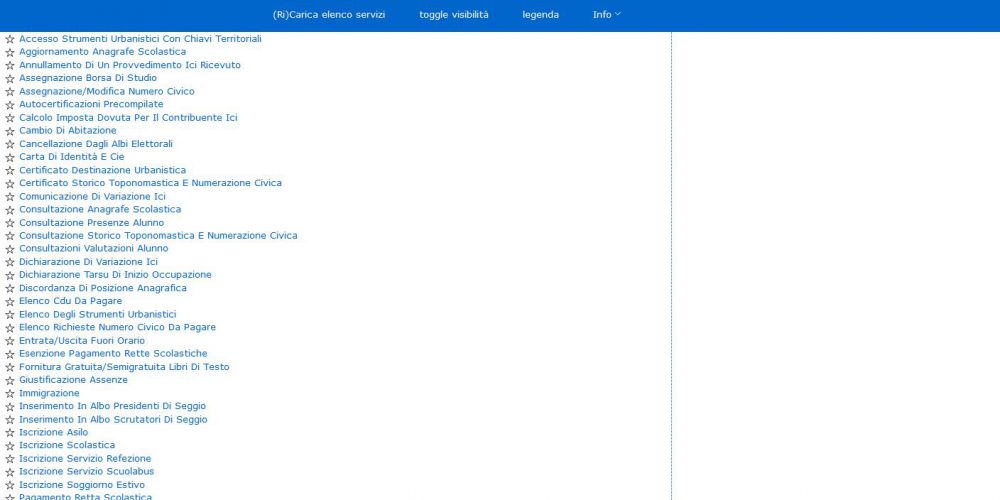Select Dichiarazione Tarsu Di Inizio Occupazione link

(115, 275)
